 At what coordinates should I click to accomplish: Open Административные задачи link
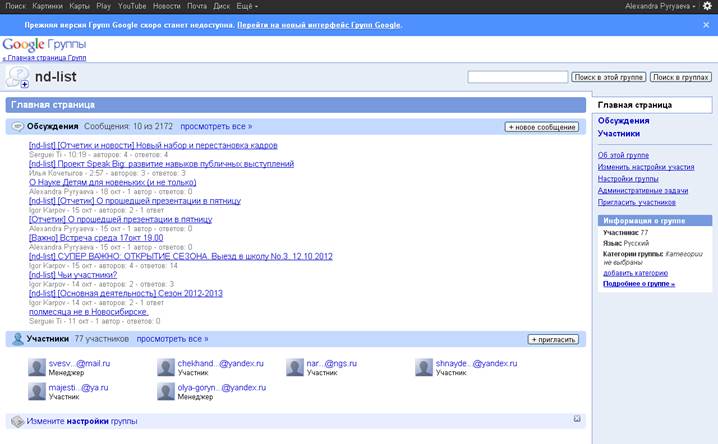[x=642, y=190]
